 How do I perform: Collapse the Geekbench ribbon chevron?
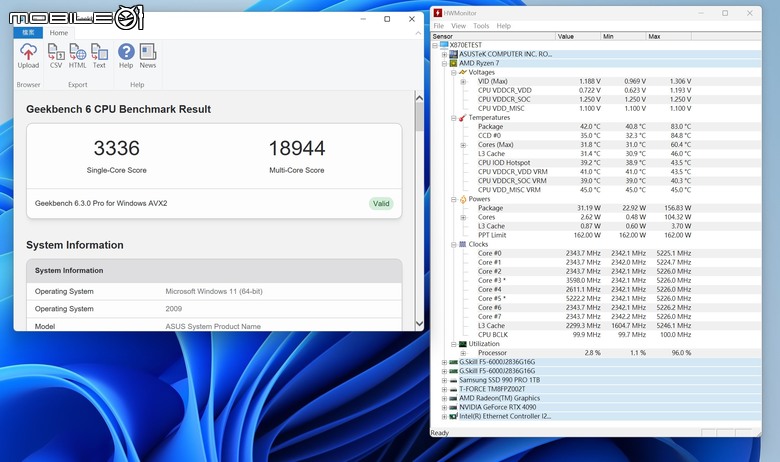(x=418, y=33)
